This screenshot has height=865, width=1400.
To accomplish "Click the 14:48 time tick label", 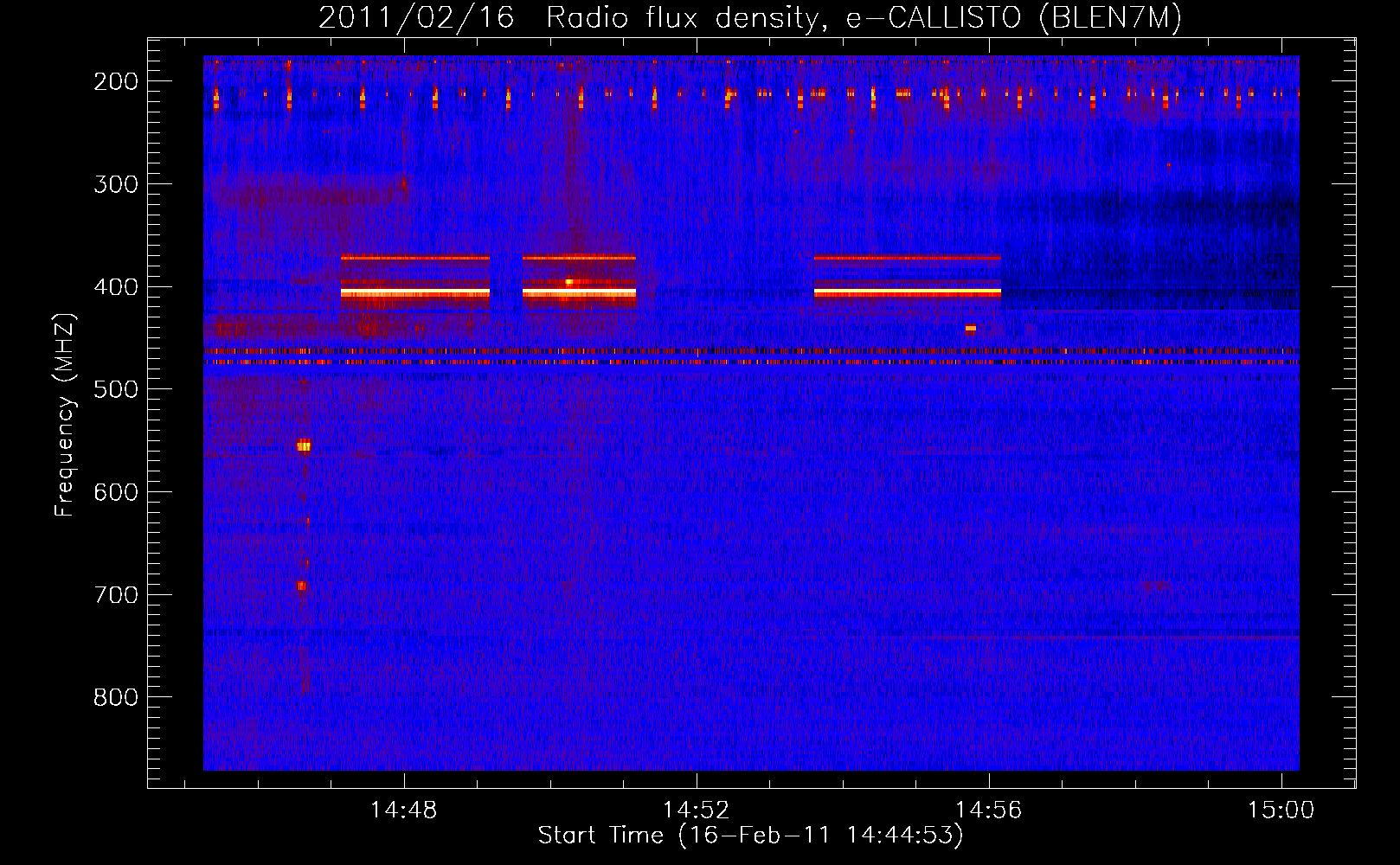I will (403, 811).
